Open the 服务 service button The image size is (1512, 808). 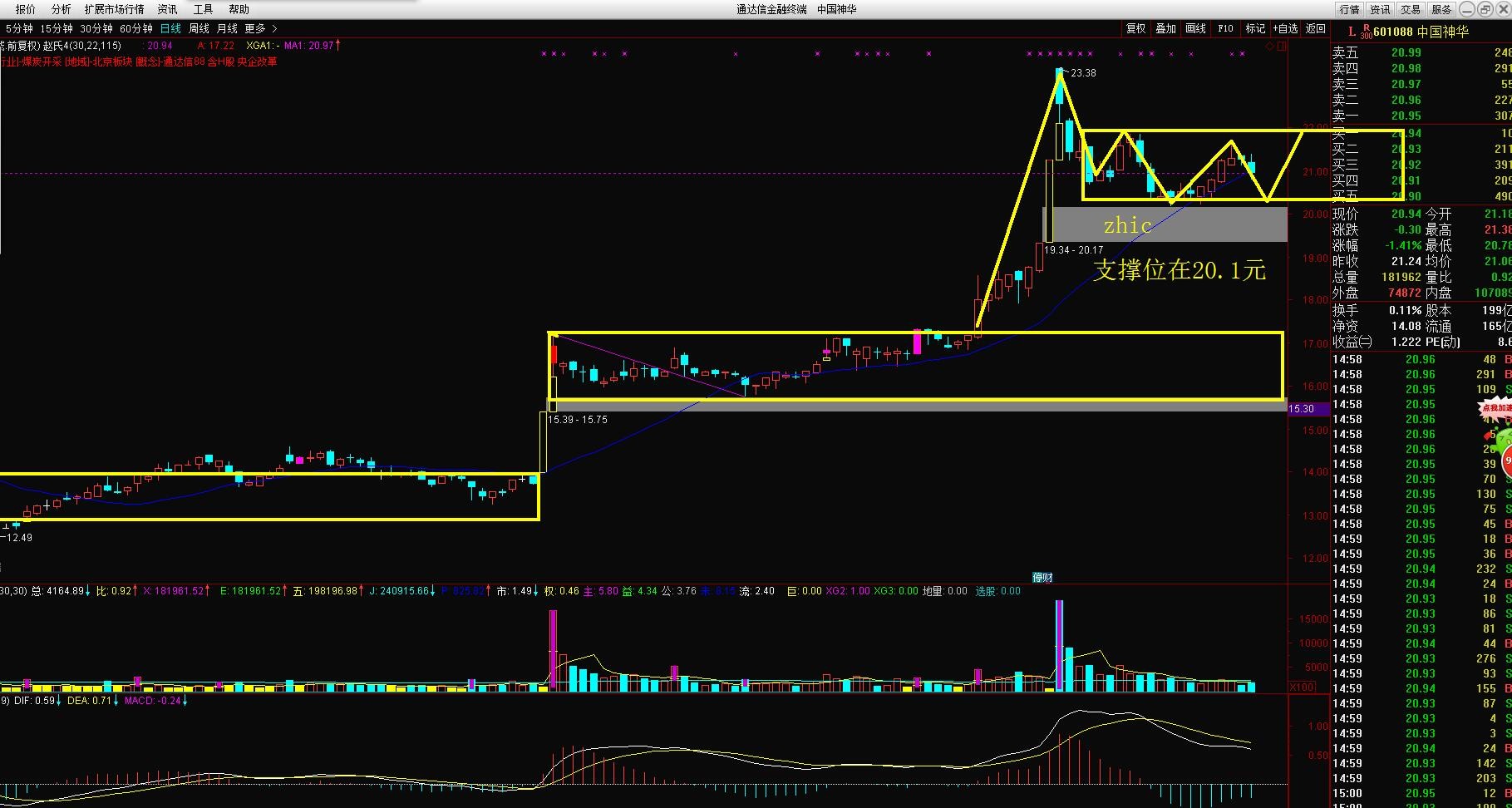tap(1441, 9)
